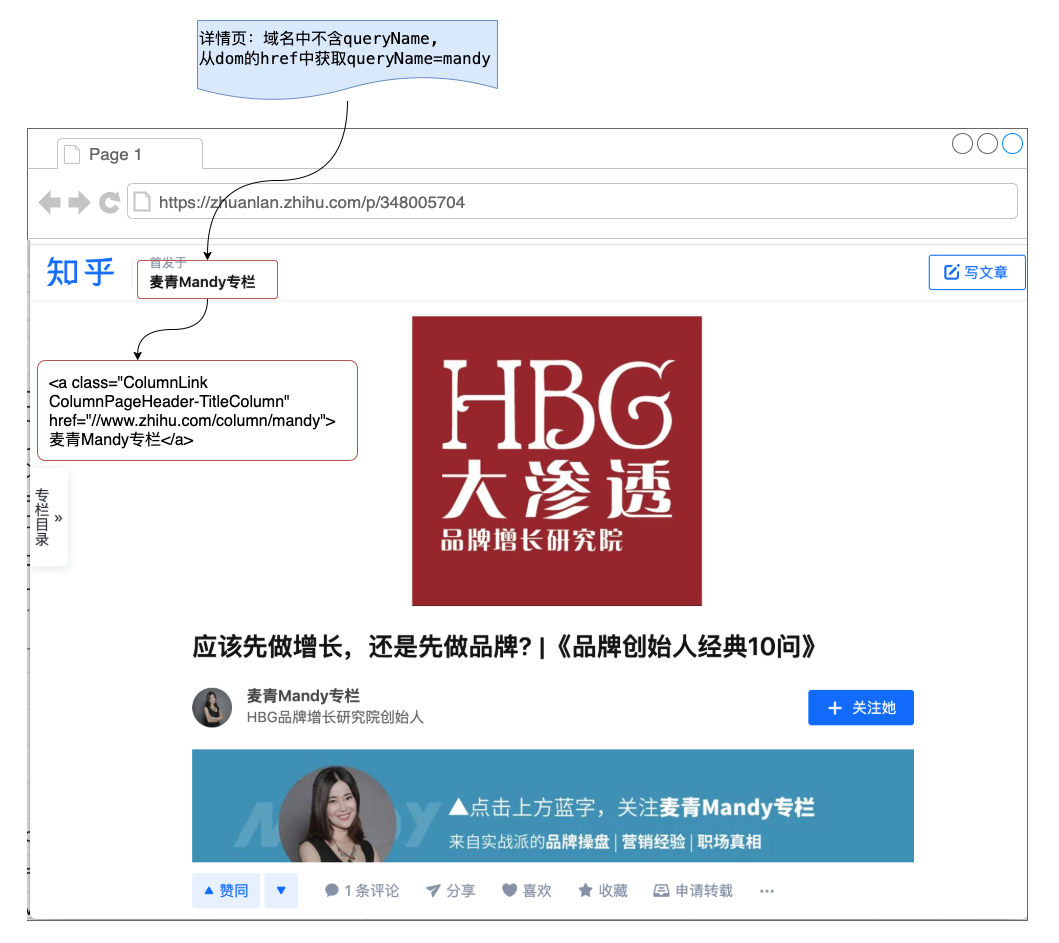The height and width of the screenshot is (943, 1059).
Task: Click the downvote triangle button
Action: point(281,891)
